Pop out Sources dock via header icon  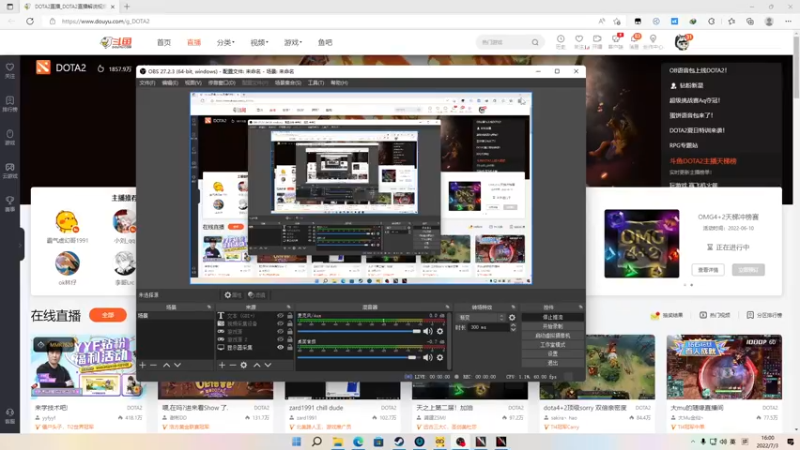[x=289, y=307]
